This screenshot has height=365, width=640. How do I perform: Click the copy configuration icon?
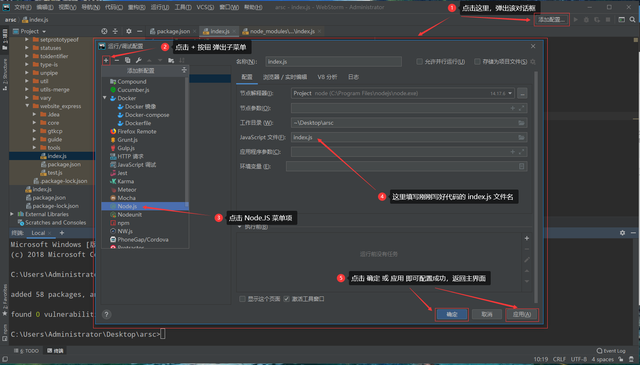[x=127, y=60]
